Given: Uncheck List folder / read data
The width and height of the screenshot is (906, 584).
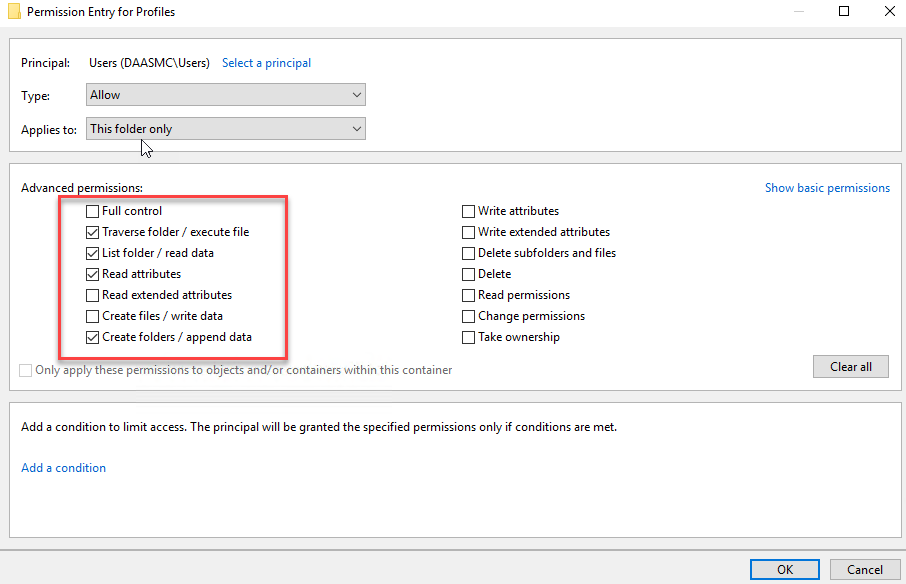Looking at the screenshot, I should point(93,253).
